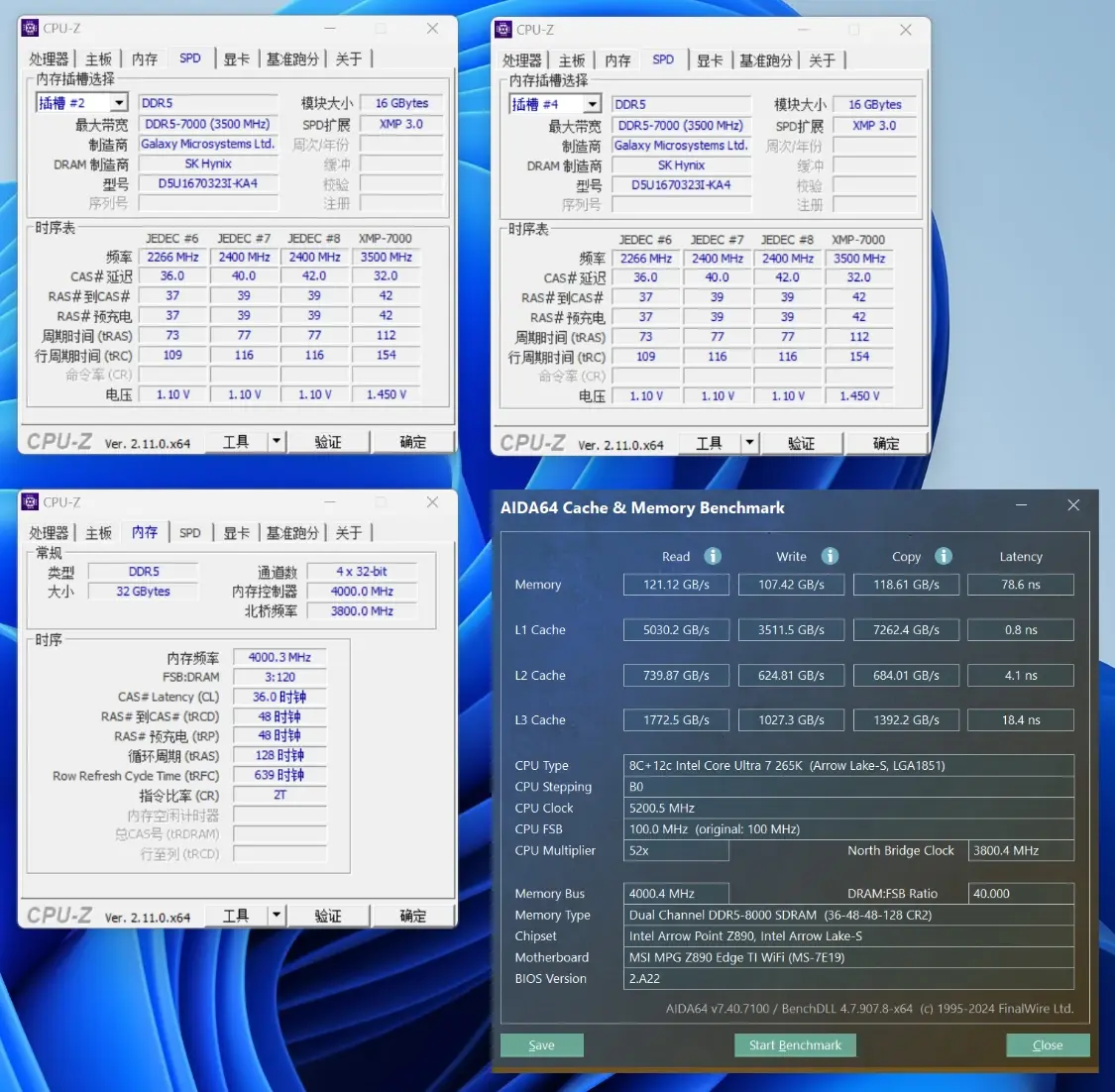This screenshot has height=1092, width=1115.
Task: Open 关于 tab in slot #4 window
Action: (822, 60)
